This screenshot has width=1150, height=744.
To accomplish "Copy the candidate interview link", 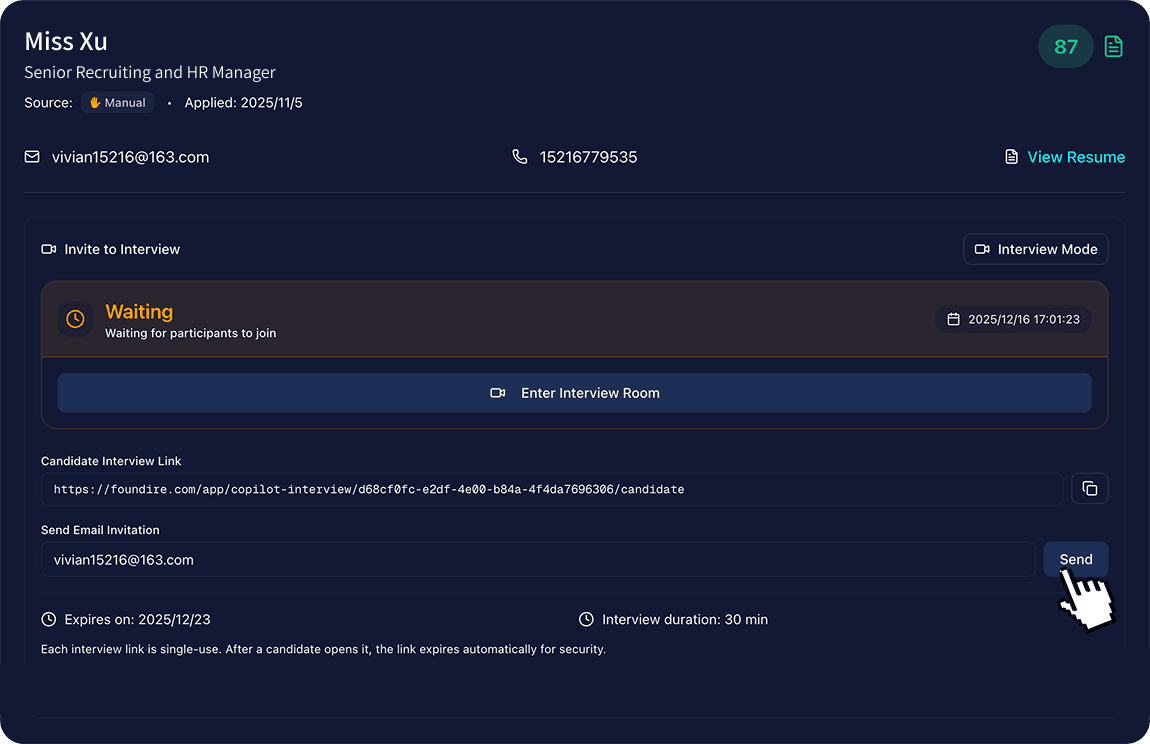I will coord(1089,489).
